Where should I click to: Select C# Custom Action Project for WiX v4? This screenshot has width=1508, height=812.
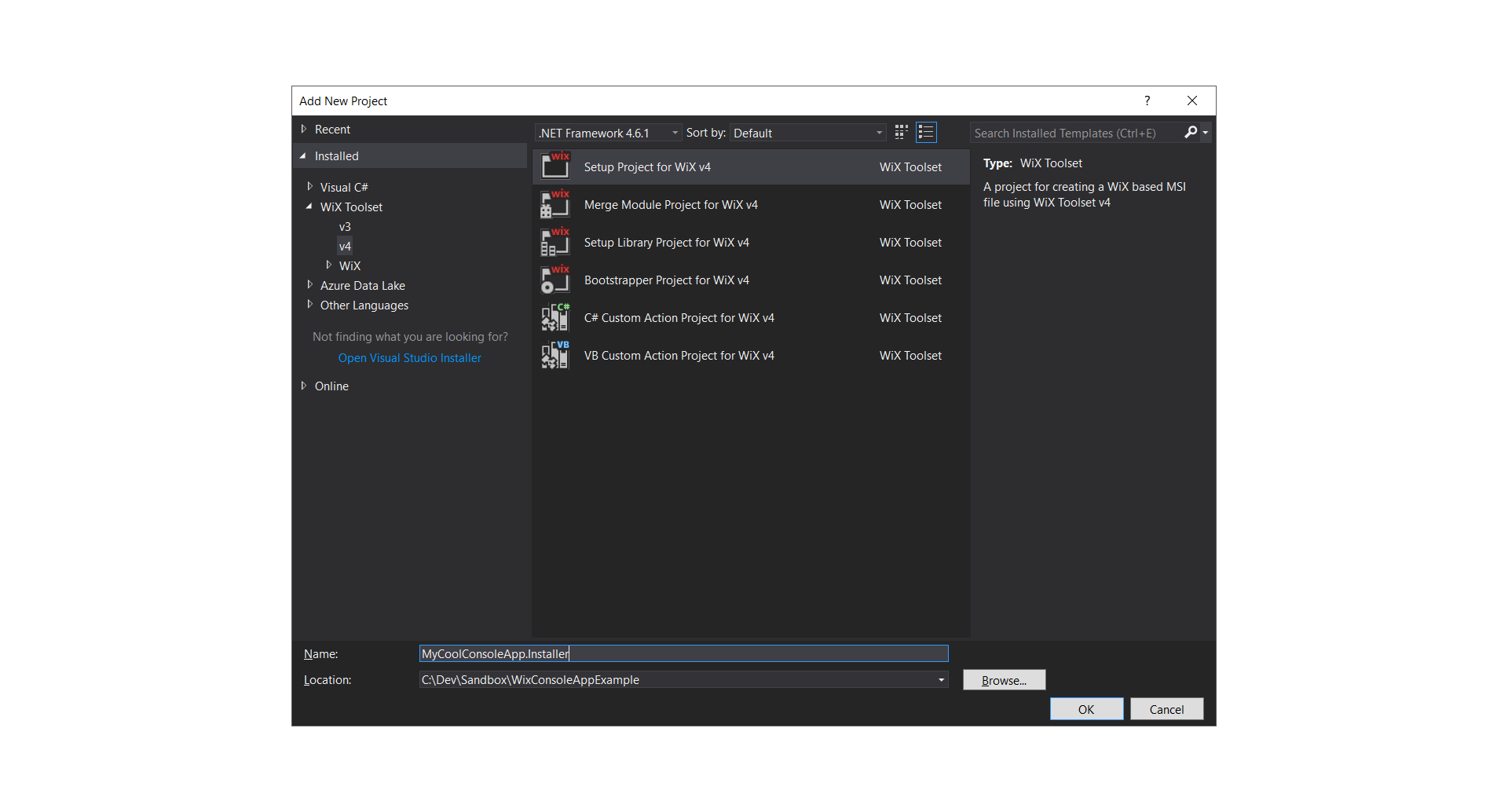751,317
